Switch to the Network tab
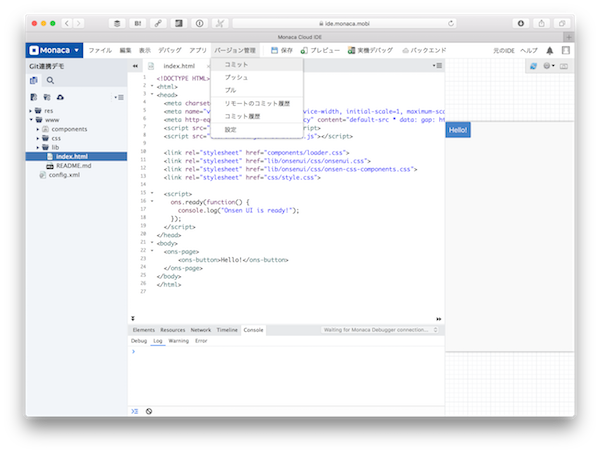Viewport: 600px width, 453px height. [x=201, y=330]
